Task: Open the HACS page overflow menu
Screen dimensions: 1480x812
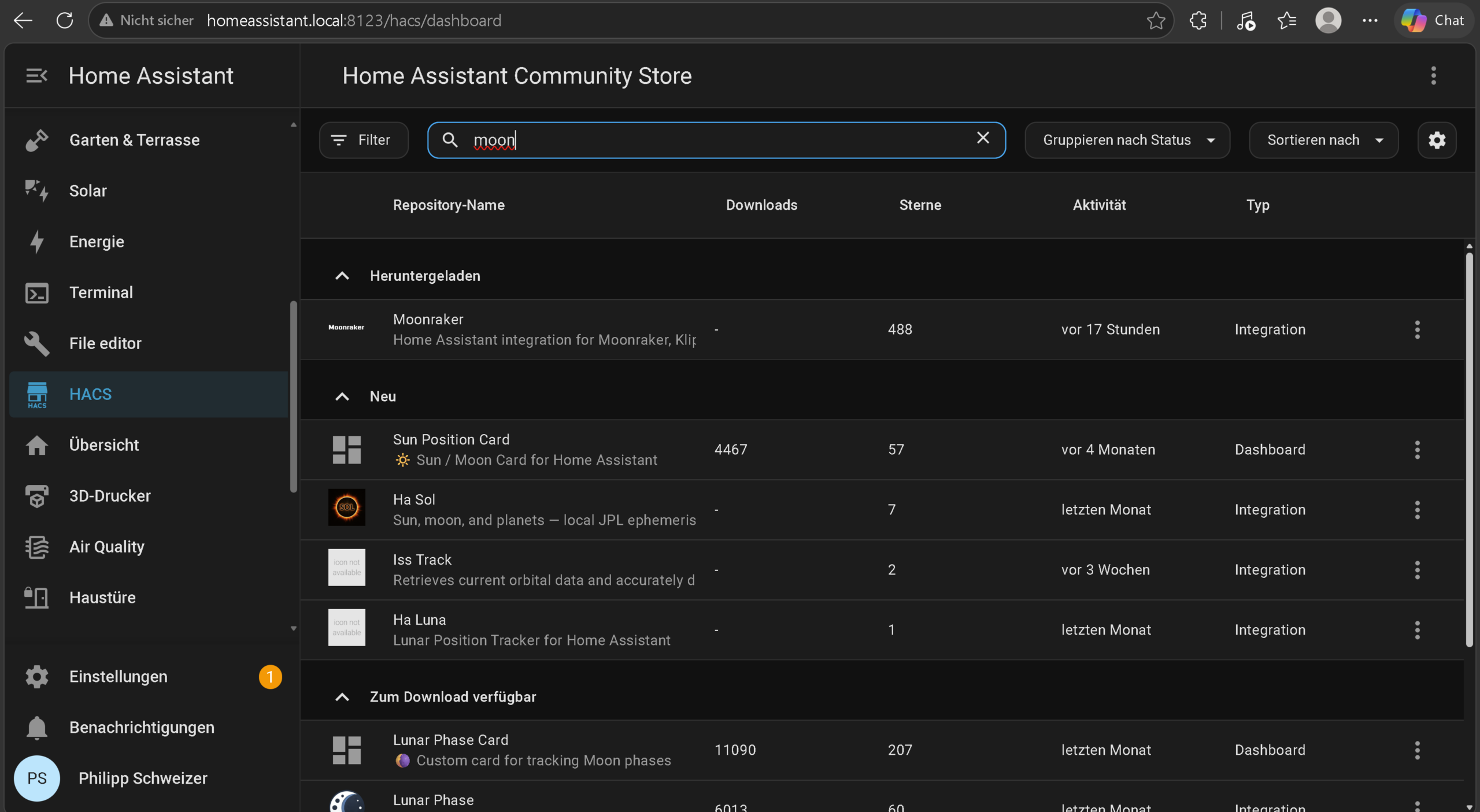Action: [1434, 76]
